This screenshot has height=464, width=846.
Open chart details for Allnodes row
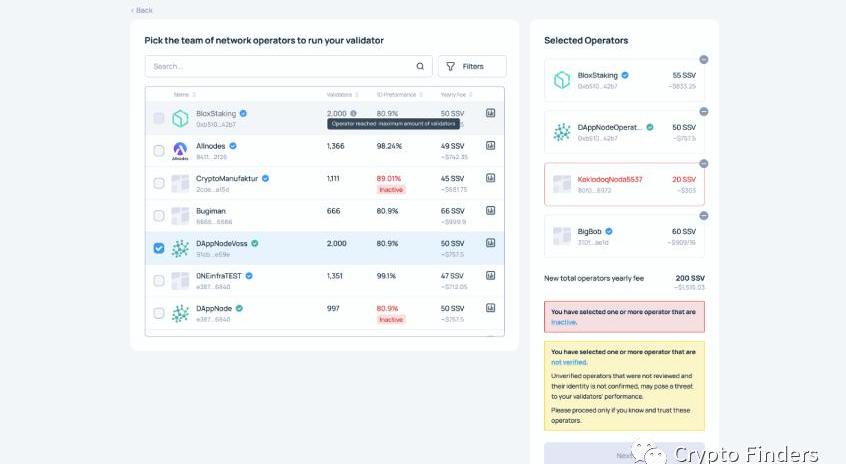coord(490,145)
